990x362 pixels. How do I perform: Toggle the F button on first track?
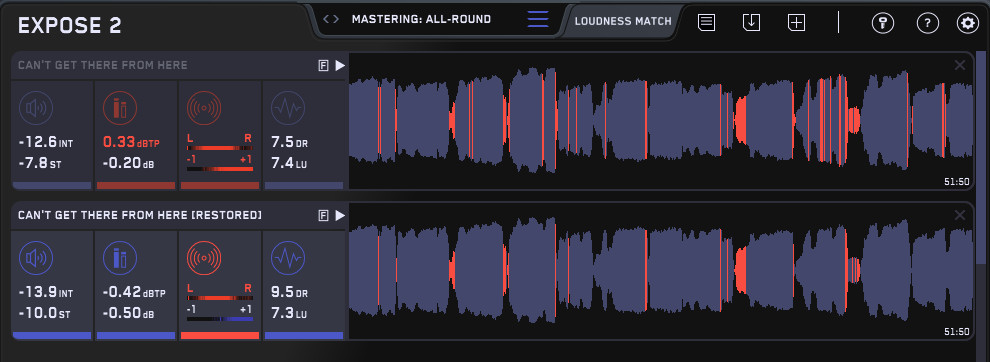323,66
